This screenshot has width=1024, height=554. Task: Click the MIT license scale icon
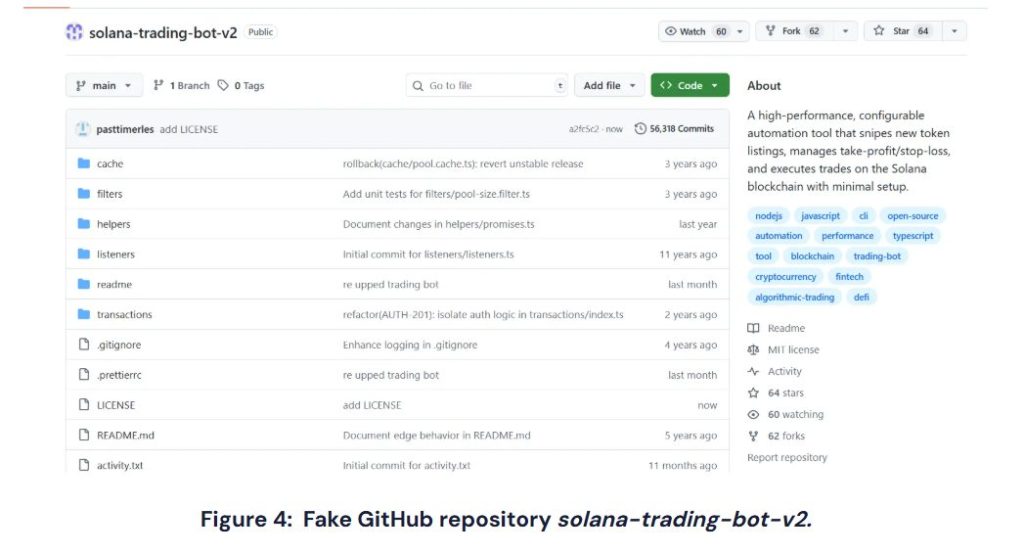(753, 350)
